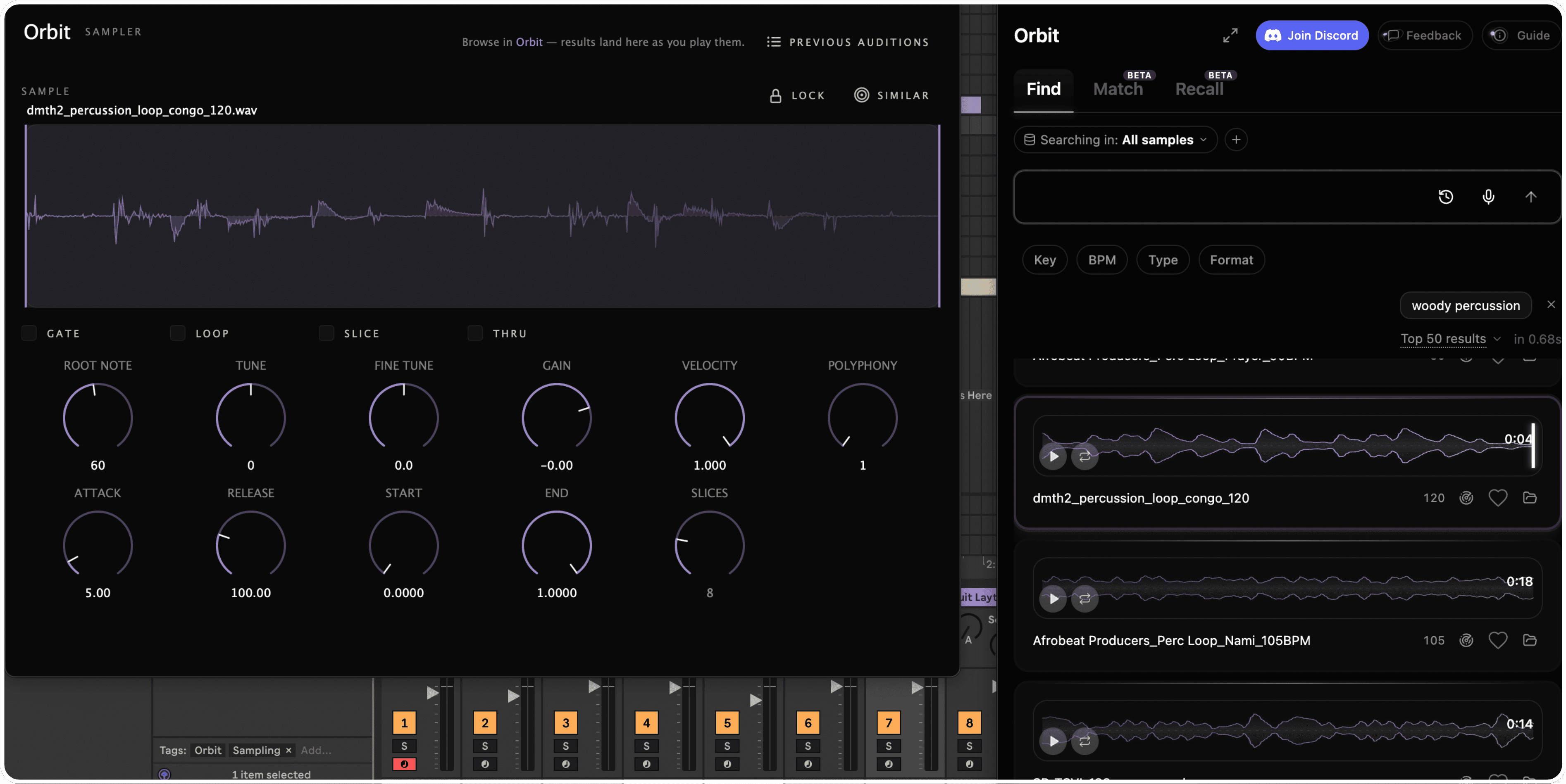The image size is (1566, 784).
Task: Toggle loop on the 0:14 sample preview
Action: (x=1085, y=741)
